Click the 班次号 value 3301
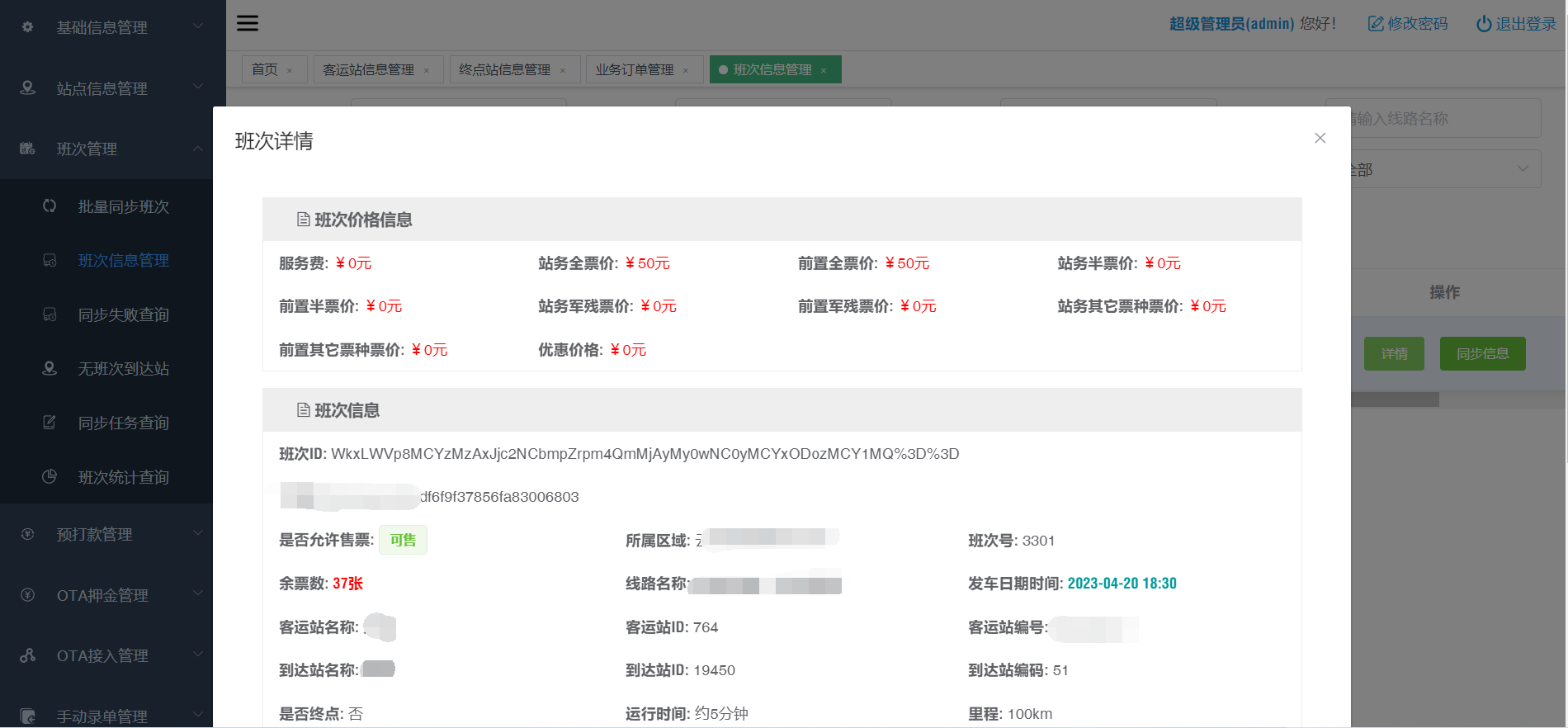1568x728 pixels. point(1038,541)
